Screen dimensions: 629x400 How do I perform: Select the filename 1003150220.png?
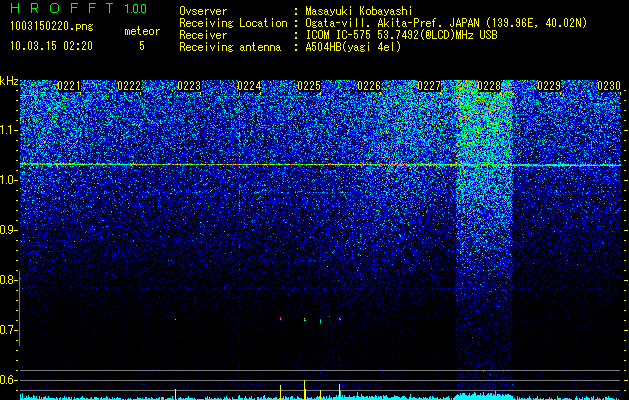[x=52, y=26]
